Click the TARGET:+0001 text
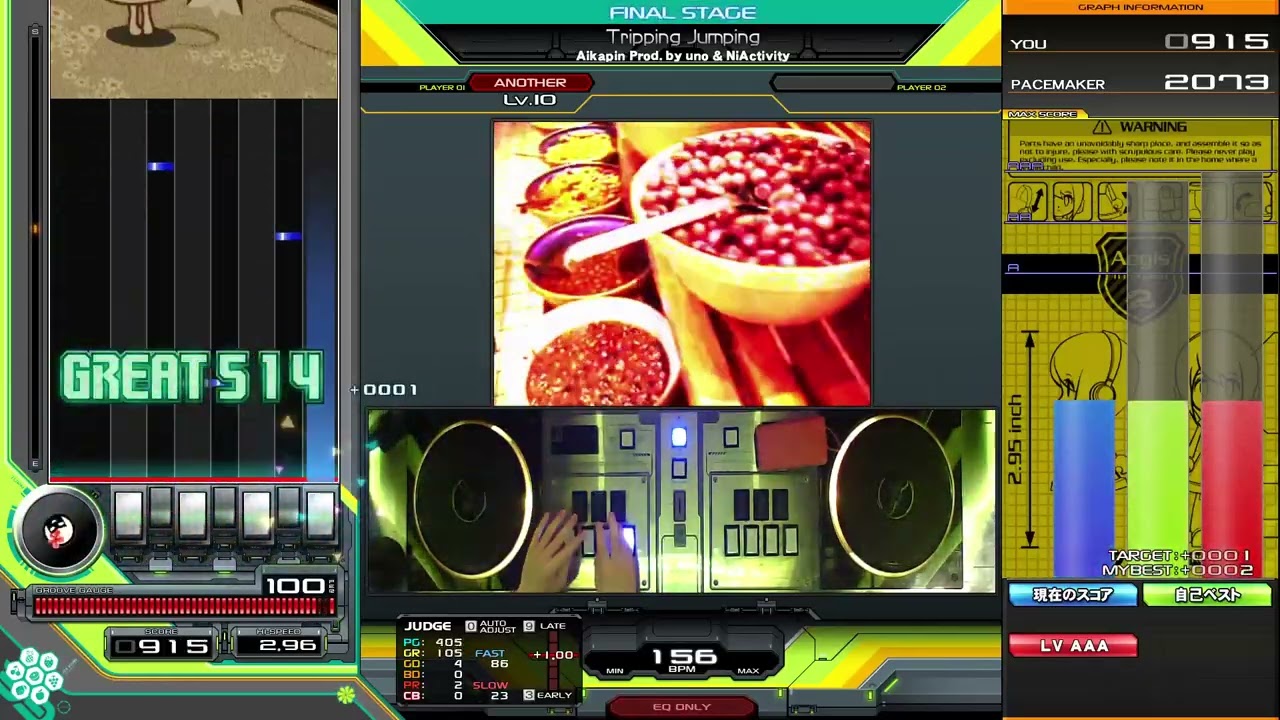 tap(1180, 556)
